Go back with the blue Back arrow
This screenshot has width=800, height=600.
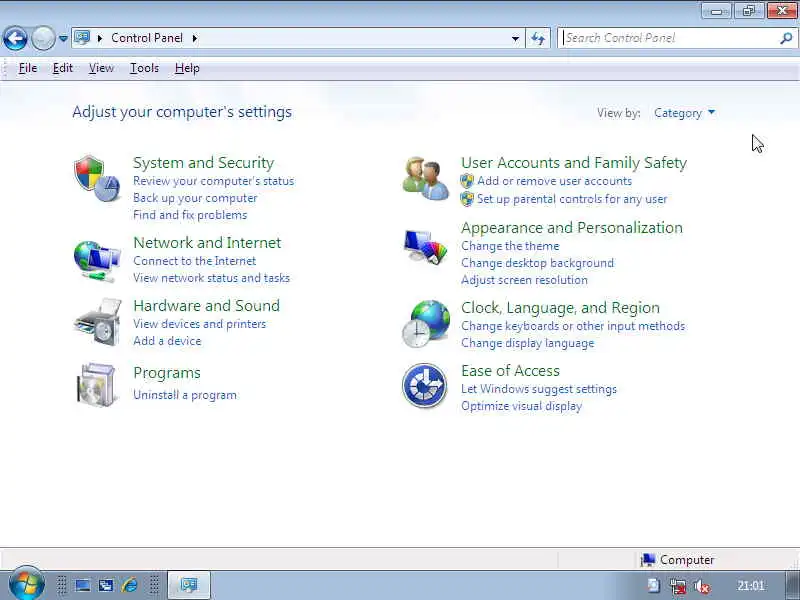point(15,38)
